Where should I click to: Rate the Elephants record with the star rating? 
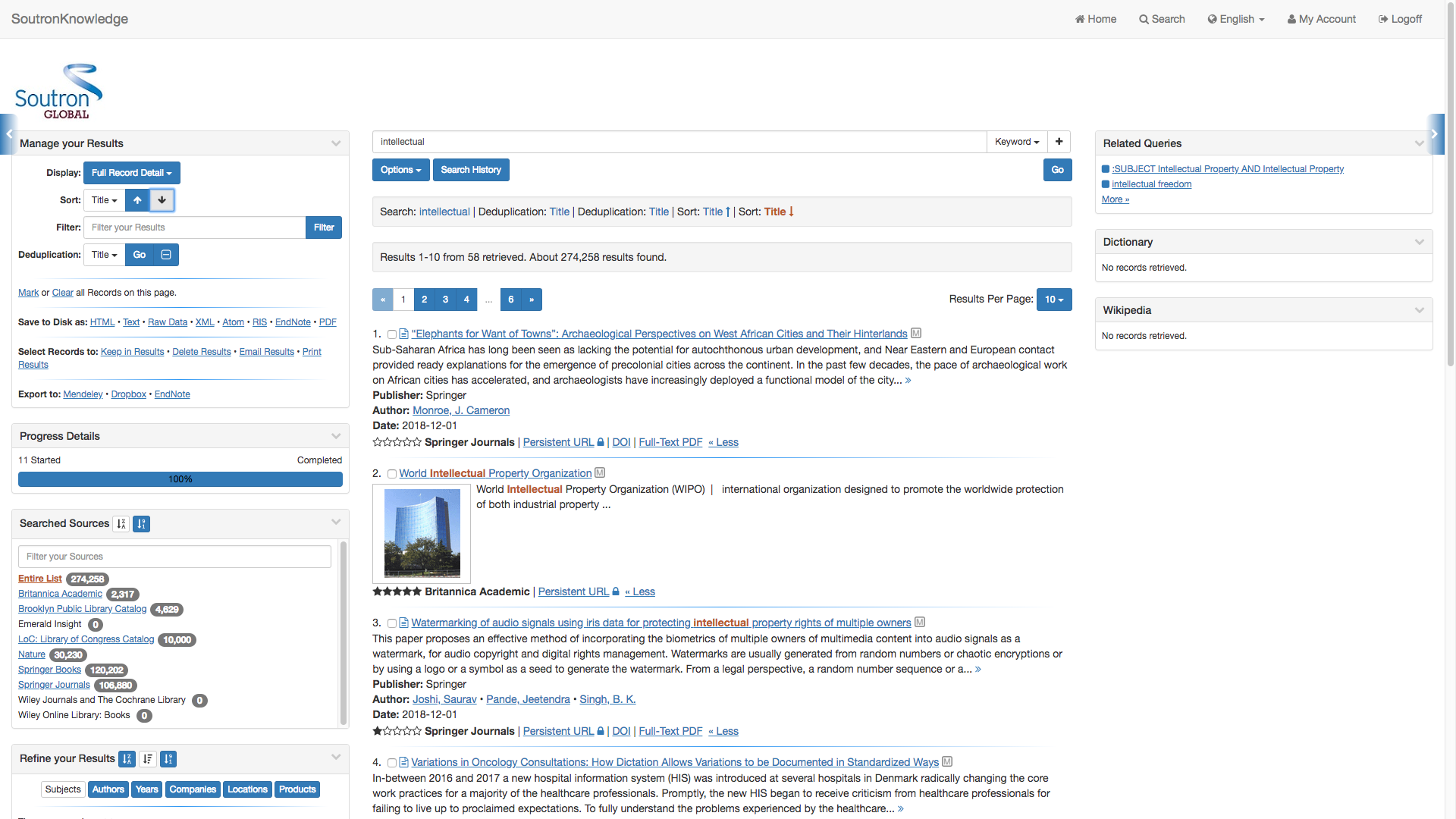coord(397,442)
